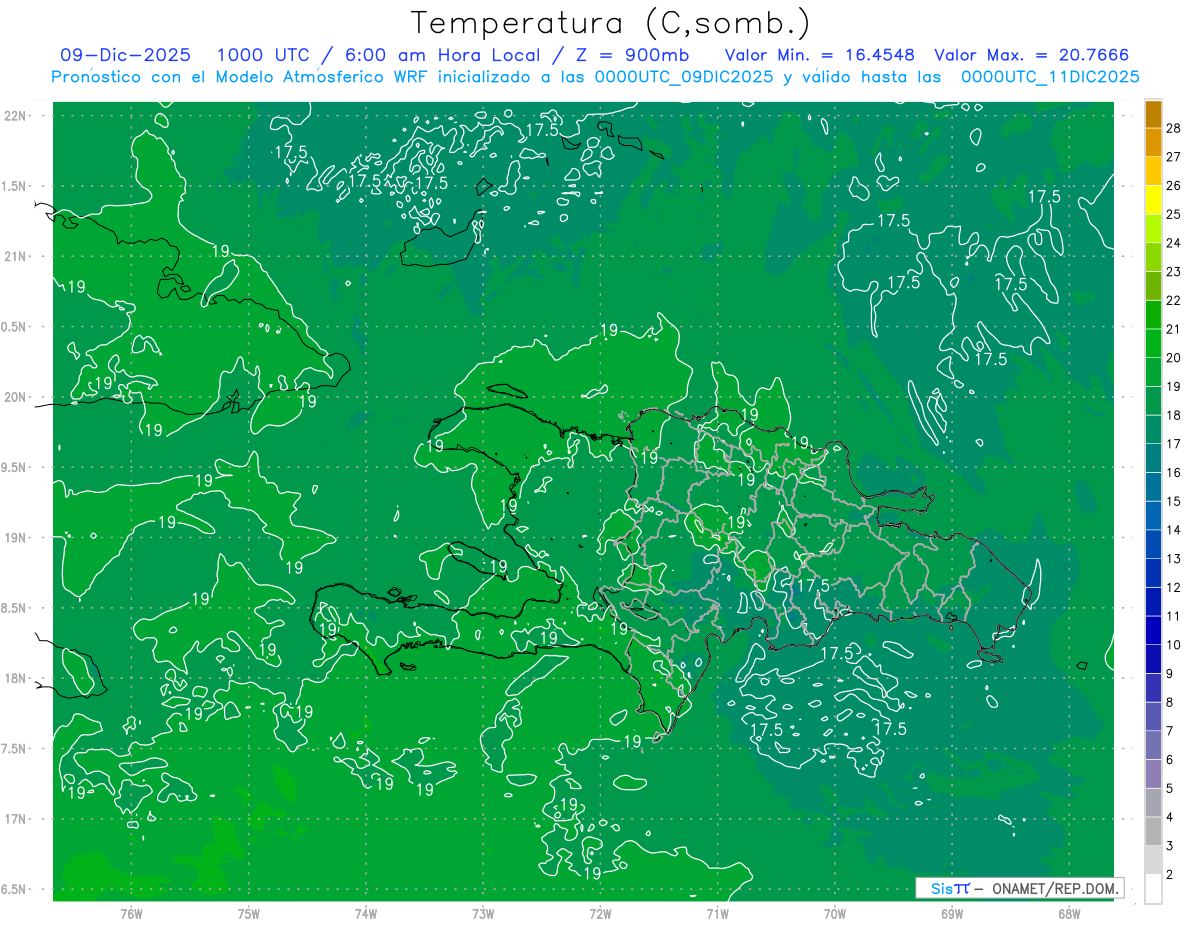Click the "6.5N" latitude axis label
Viewport: 1200px width, 927px height.
click(x=15, y=889)
